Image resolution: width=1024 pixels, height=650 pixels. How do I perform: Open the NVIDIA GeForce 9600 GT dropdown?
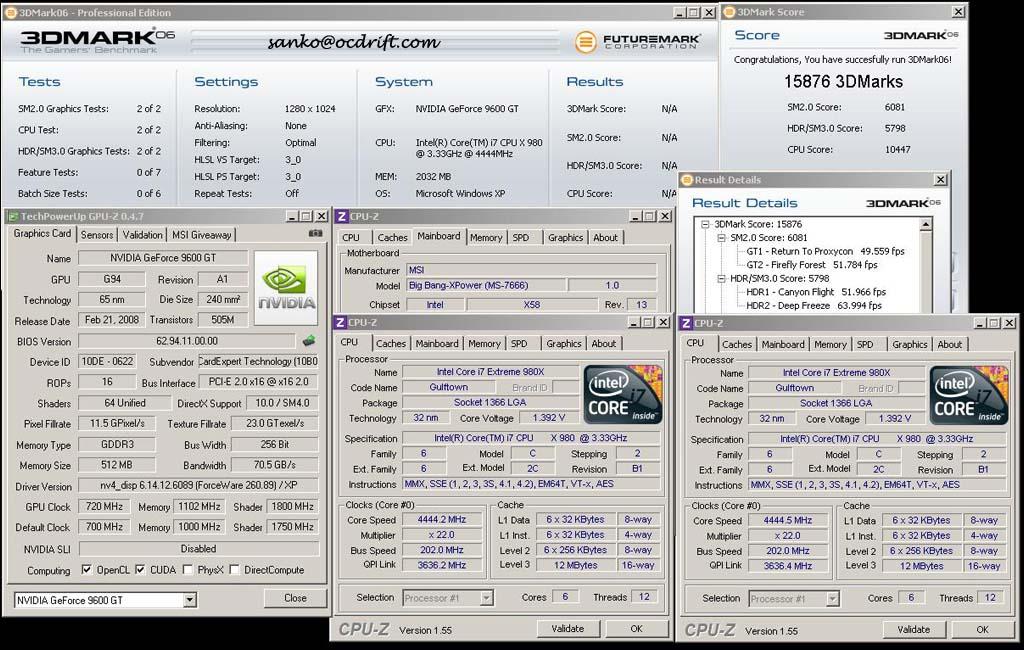[189, 600]
